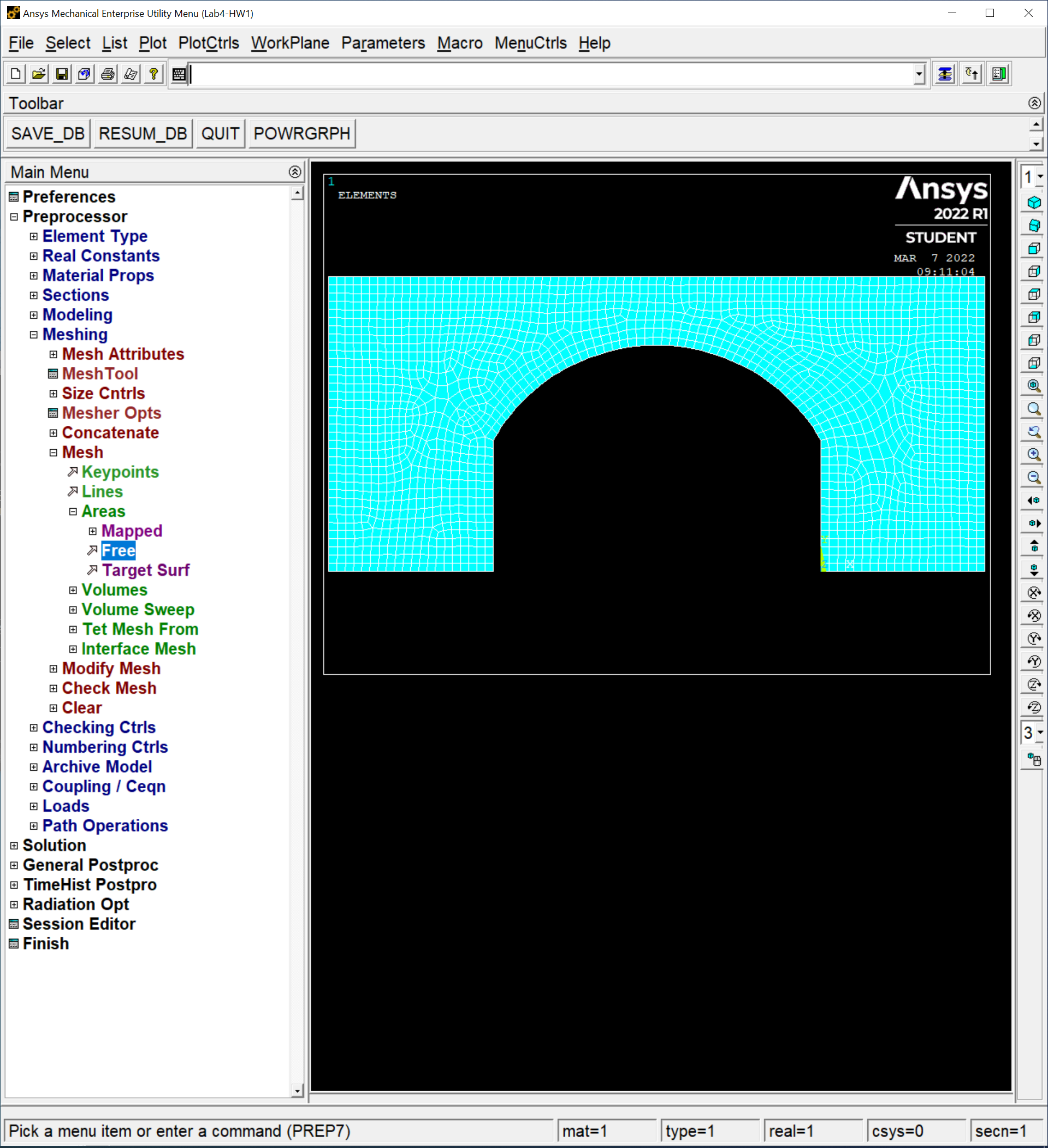Open the WorkPlane menu
Viewport: 1048px width, 1148px height.
(x=290, y=43)
